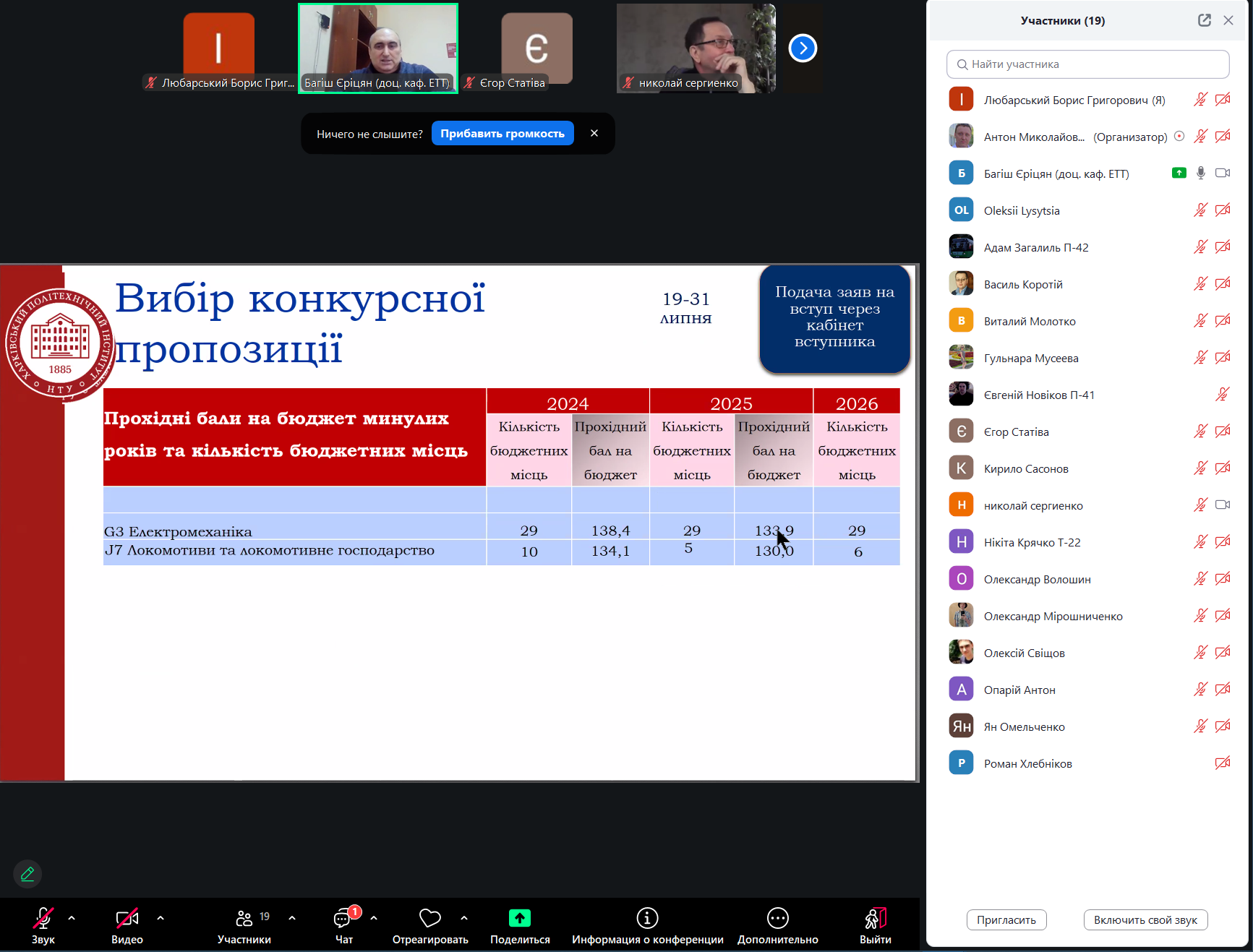Pop out the participants panel
1253x952 pixels.
[1204, 20]
